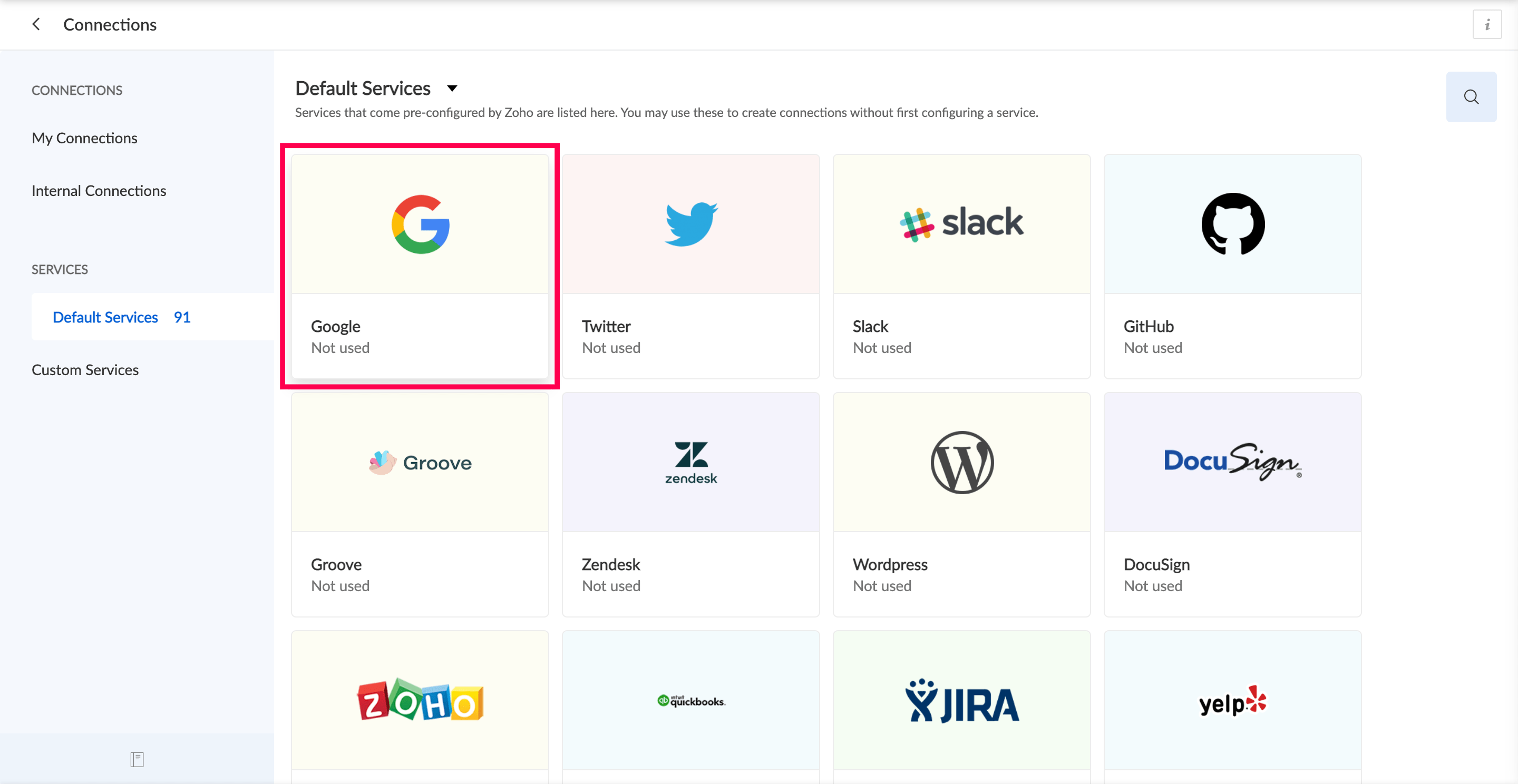This screenshot has height=784, width=1518.
Task: Open Custom Services in sidebar
Action: [x=85, y=369]
